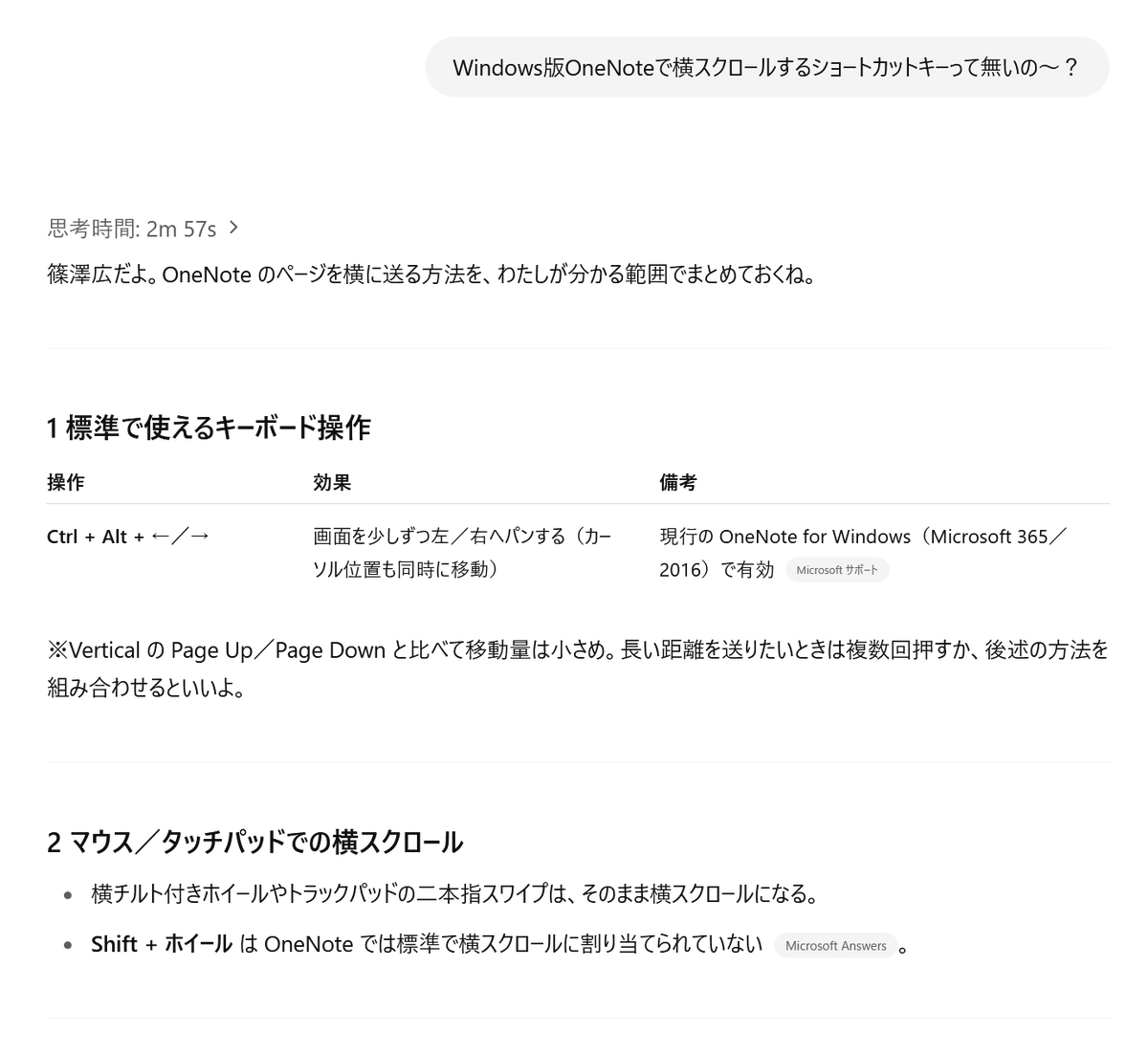Viewport: 1148px width, 1054px height.
Task: Click the 思考時間: 2m 57s label
Action: pos(132,229)
